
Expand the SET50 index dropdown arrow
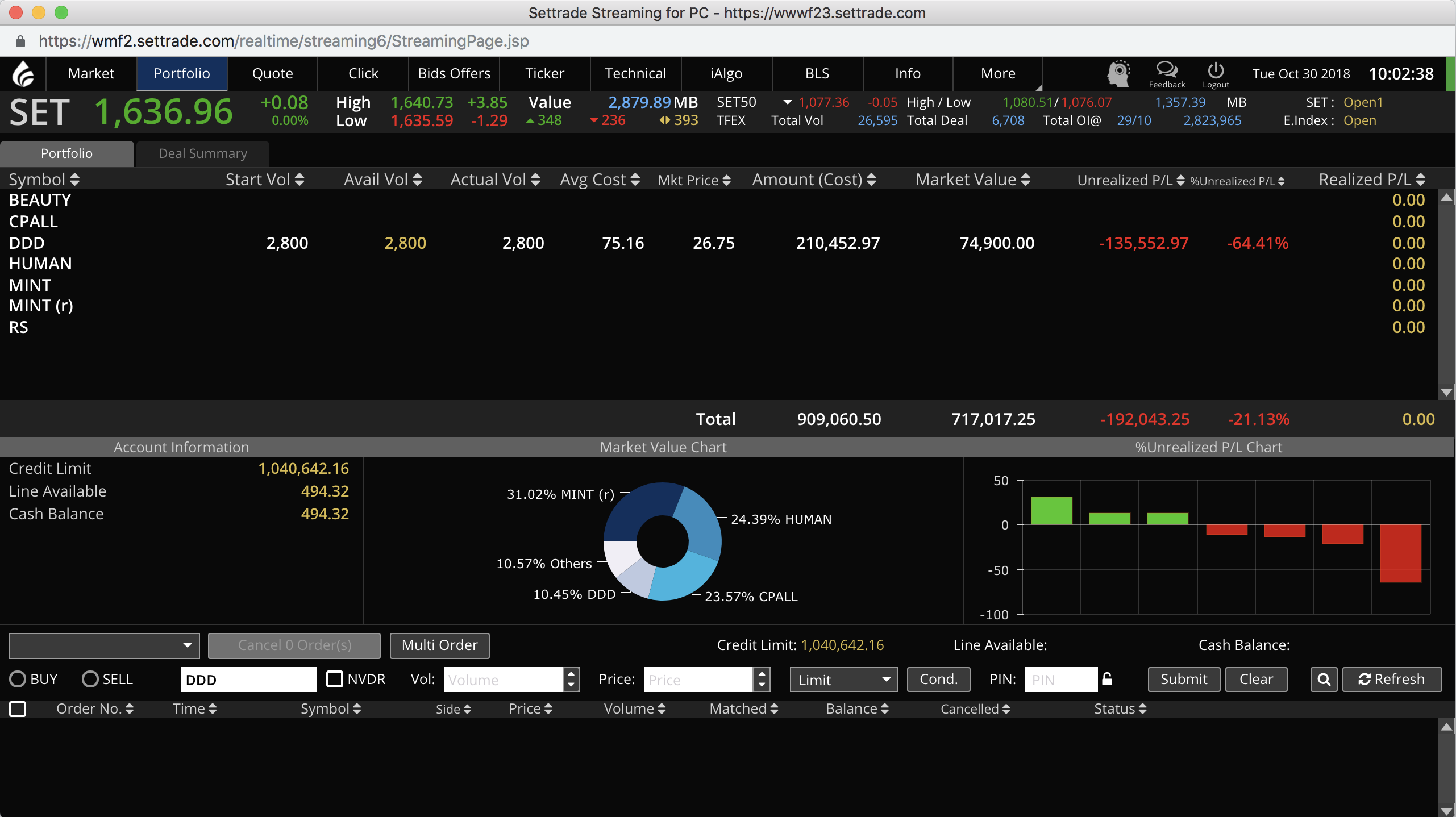pos(787,103)
